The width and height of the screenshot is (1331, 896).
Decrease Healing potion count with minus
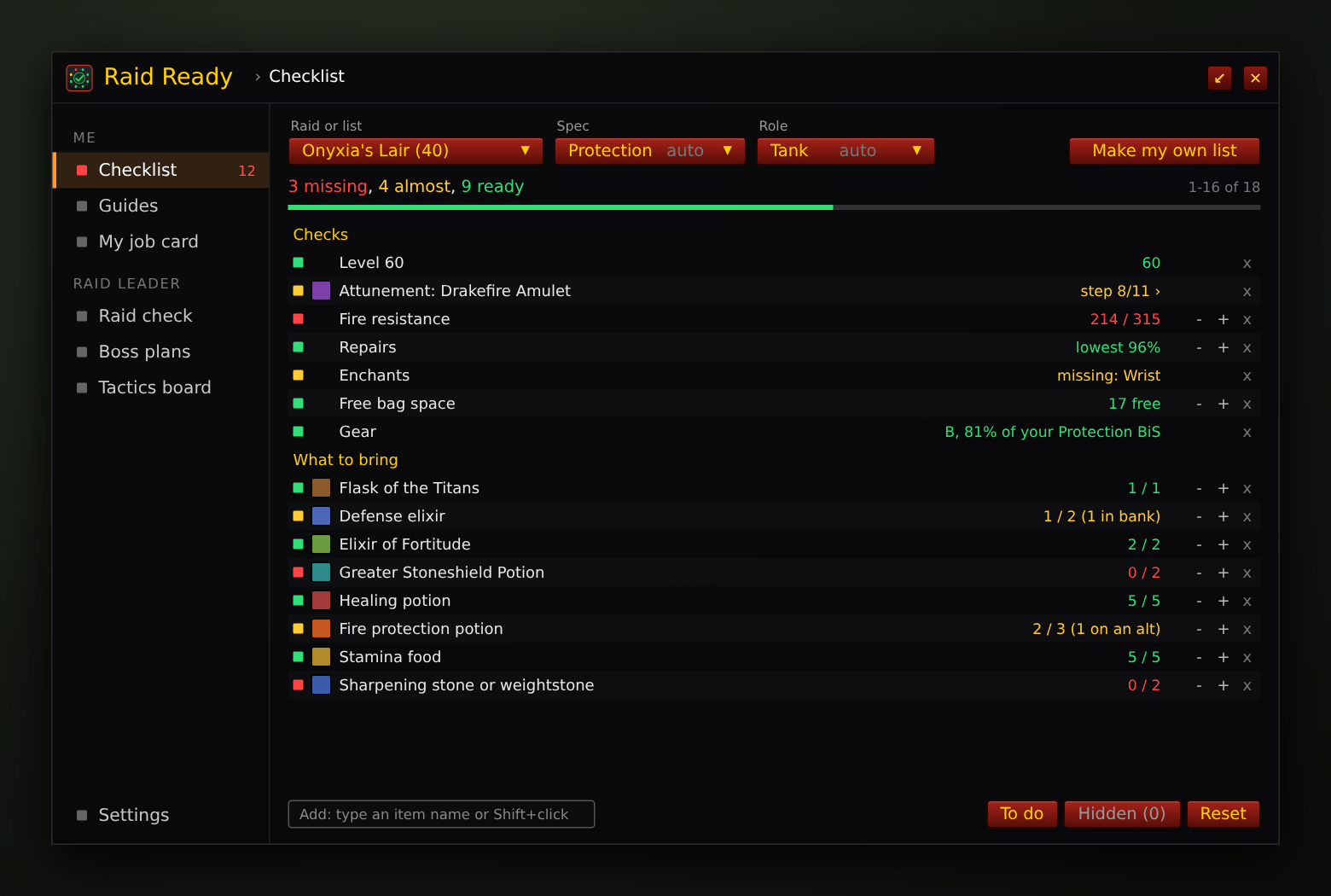click(1199, 601)
